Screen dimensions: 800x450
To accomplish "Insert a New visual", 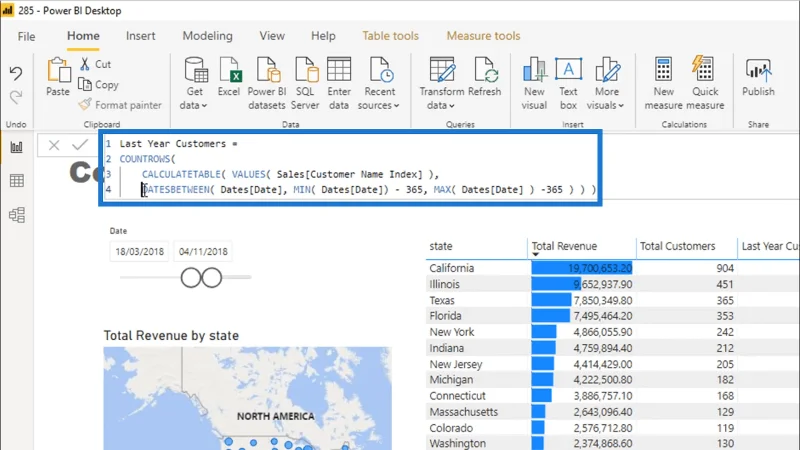I will click(534, 83).
